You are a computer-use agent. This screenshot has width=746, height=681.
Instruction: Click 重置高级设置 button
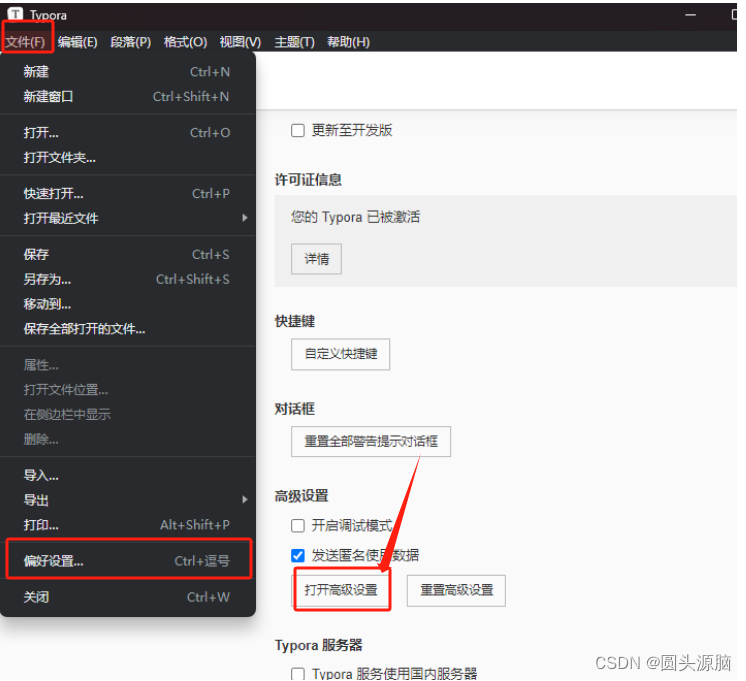[456, 591]
